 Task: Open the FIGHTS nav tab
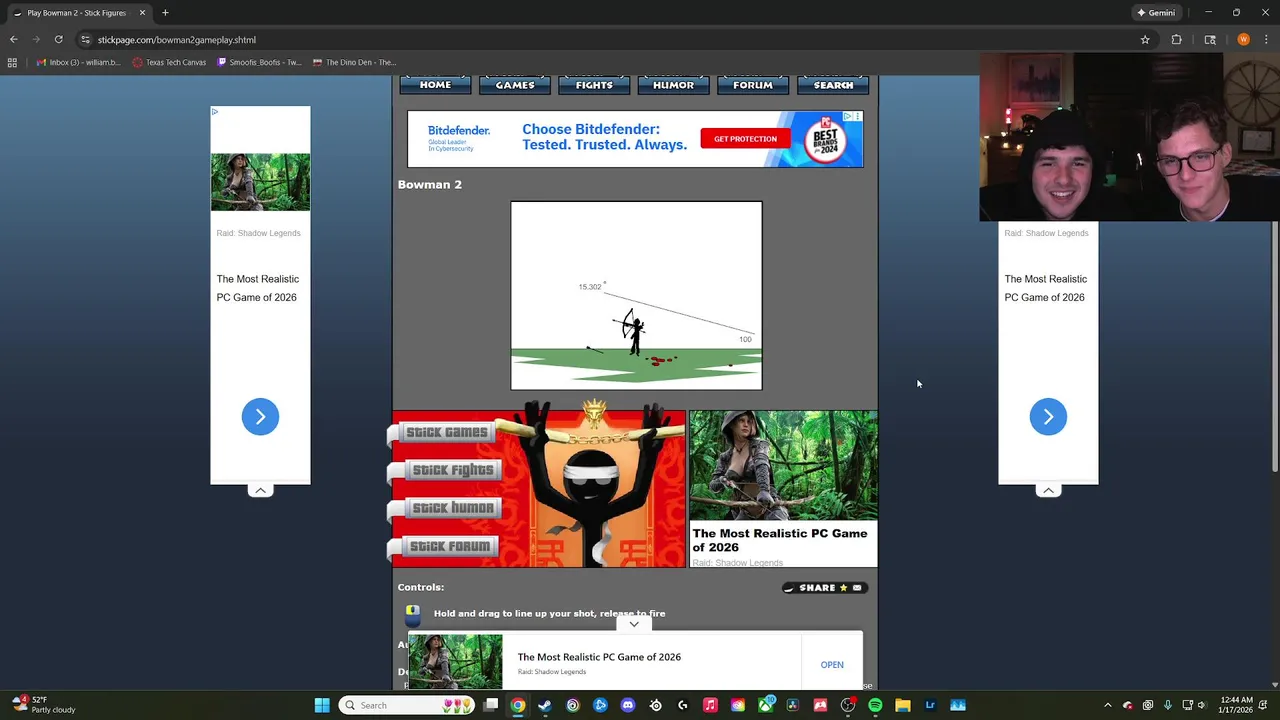[x=594, y=85]
